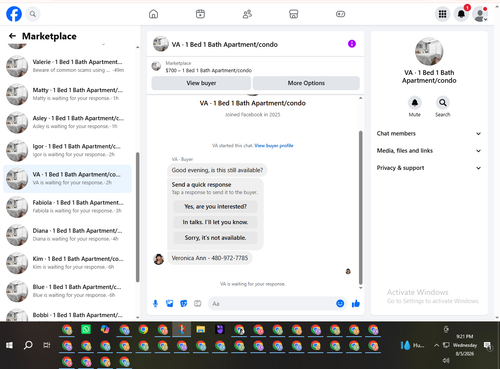Open the account profile avatar menu
Viewport: 500px width, 369px height.
(x=480, y=14)
